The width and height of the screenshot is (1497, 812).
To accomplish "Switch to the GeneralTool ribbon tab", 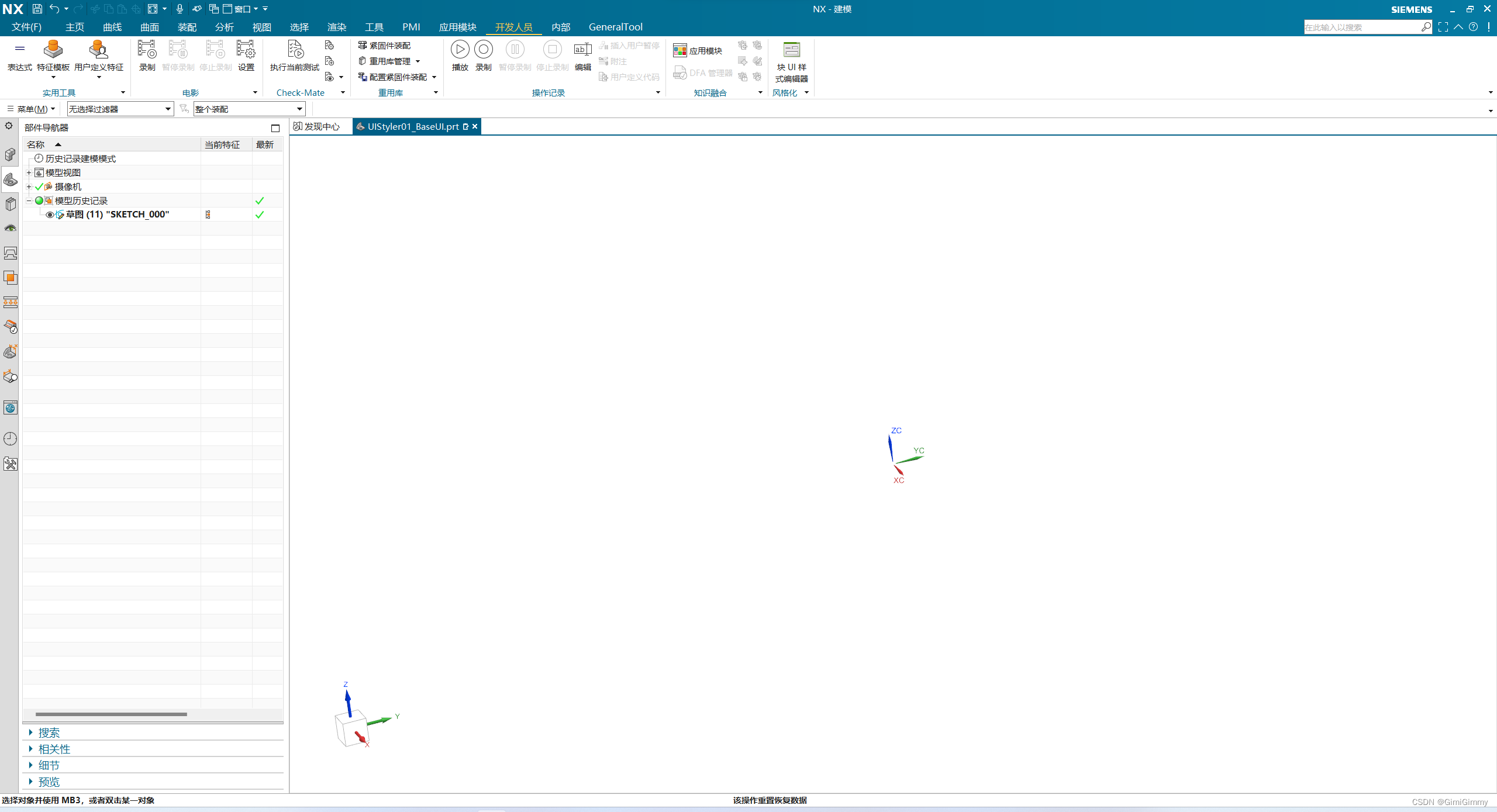I will [x=615, y=27].
